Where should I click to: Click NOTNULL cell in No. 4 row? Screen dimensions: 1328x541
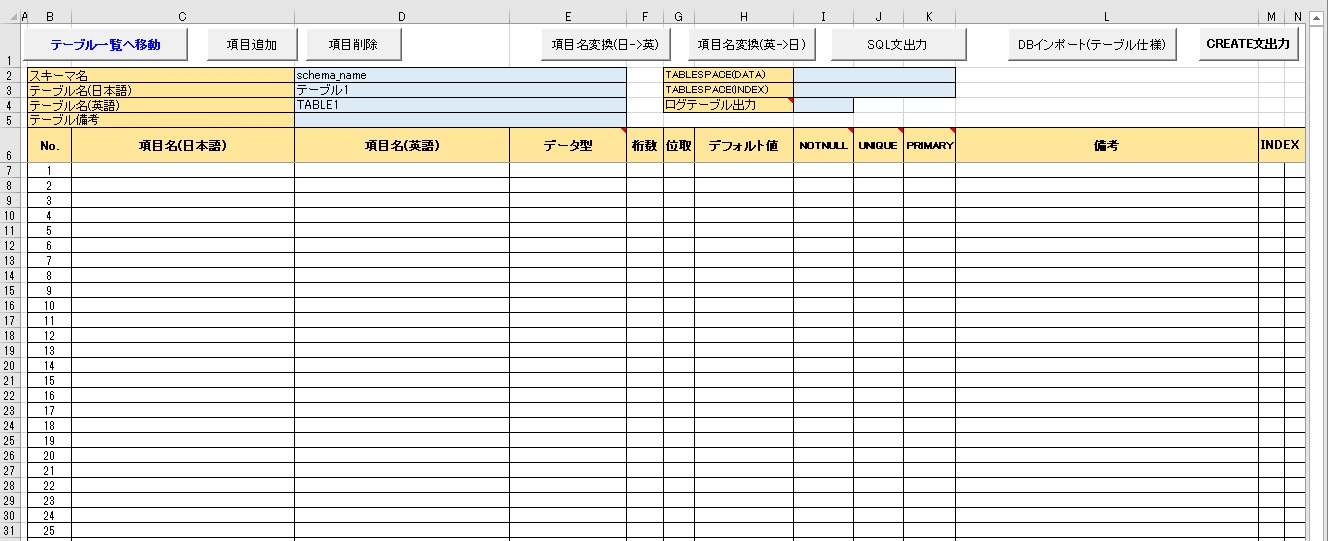(x=823, y=215)
